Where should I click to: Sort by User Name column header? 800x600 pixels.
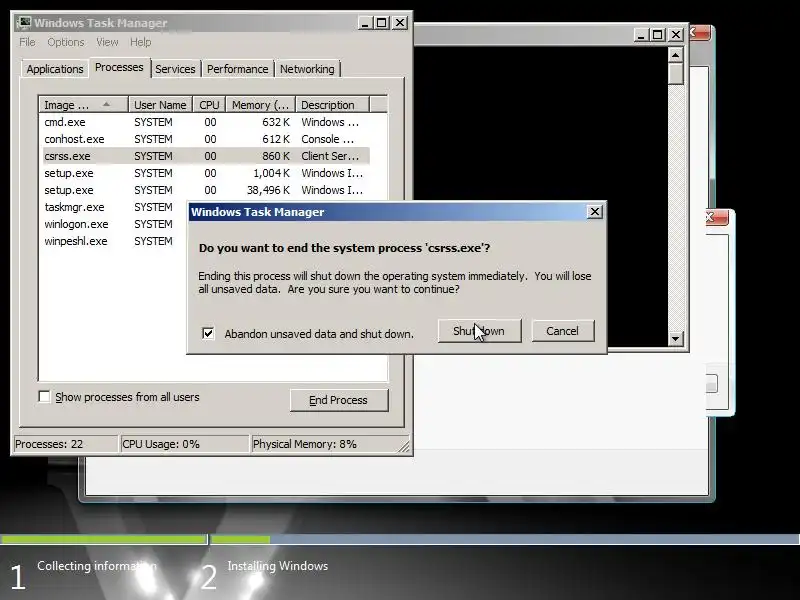[x=160, y=105]
